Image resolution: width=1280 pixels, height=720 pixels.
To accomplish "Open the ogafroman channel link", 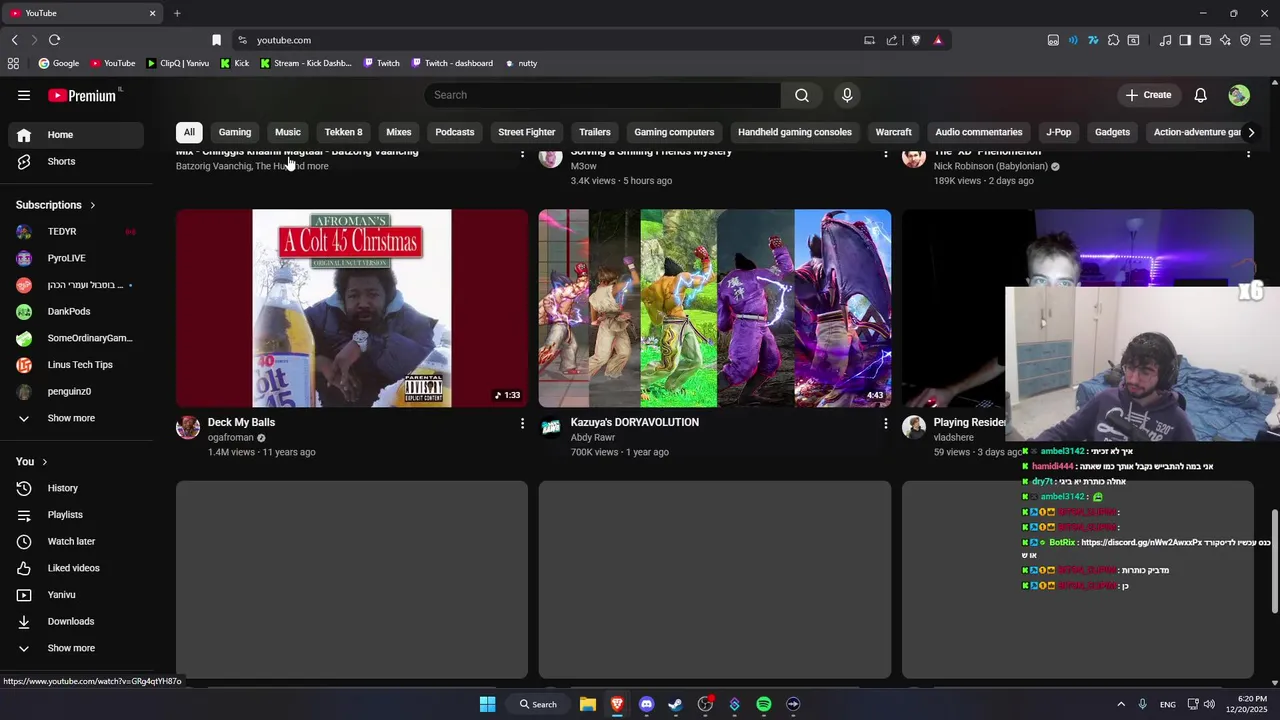I will [x=231, y=438].
